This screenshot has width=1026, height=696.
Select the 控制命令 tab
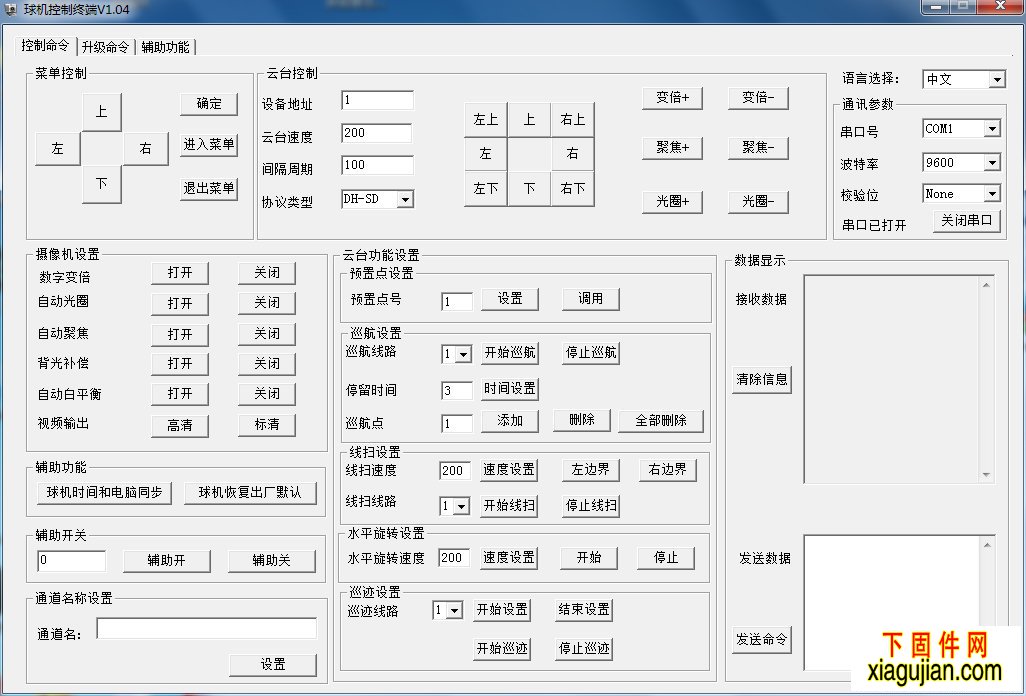pos(45,45)
